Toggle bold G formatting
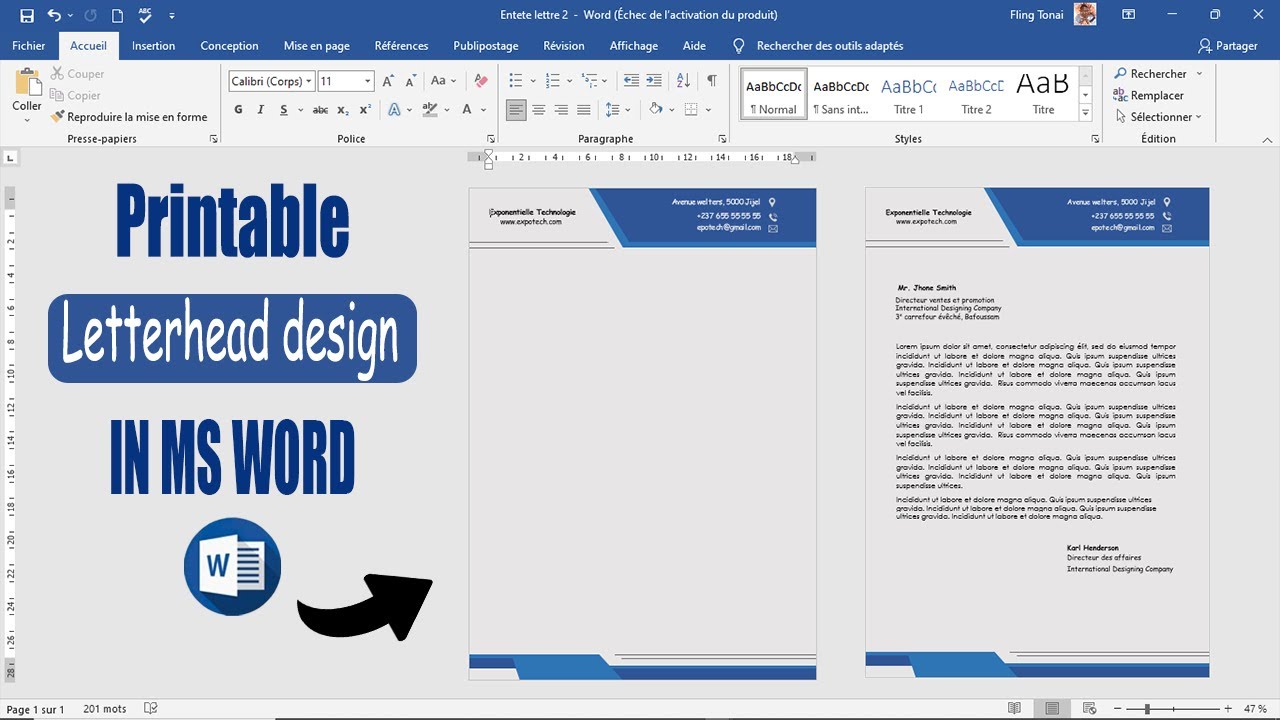 click(x=238, y=110)
